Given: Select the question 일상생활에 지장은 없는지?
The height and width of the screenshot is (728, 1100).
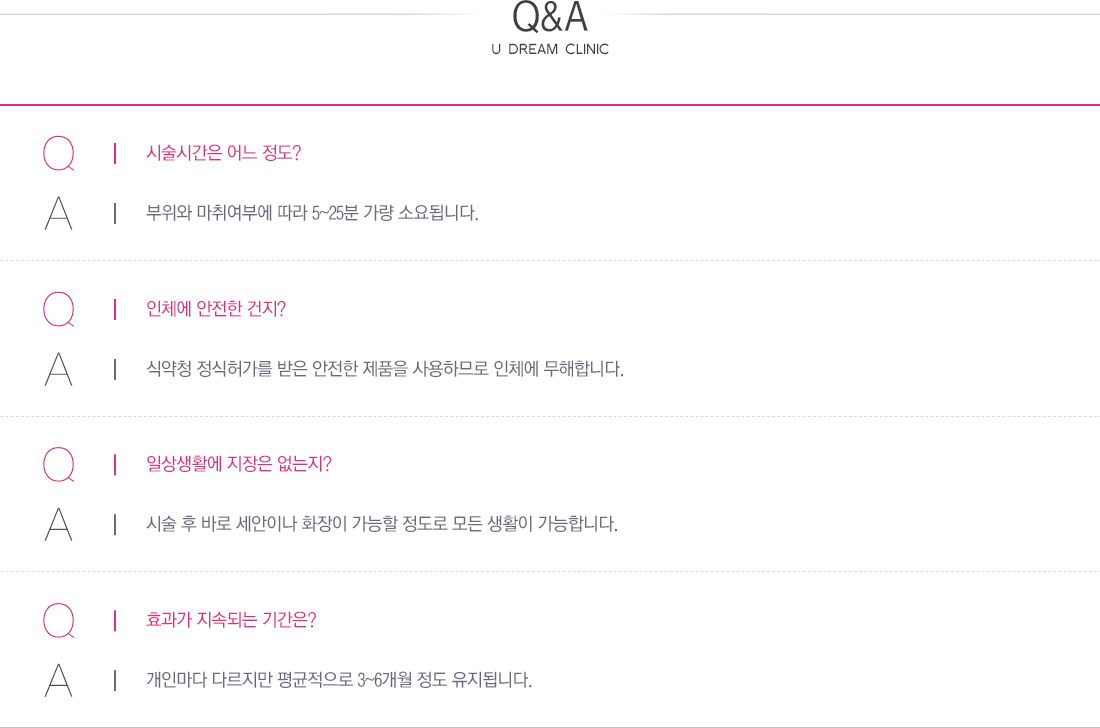Looking at the screenshot, I should 239,464.
